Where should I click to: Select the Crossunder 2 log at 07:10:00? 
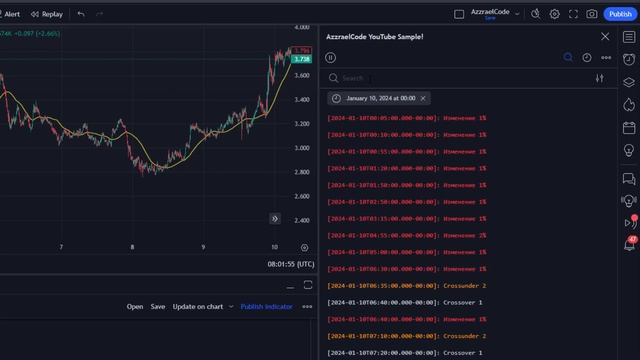pos(407,336)
